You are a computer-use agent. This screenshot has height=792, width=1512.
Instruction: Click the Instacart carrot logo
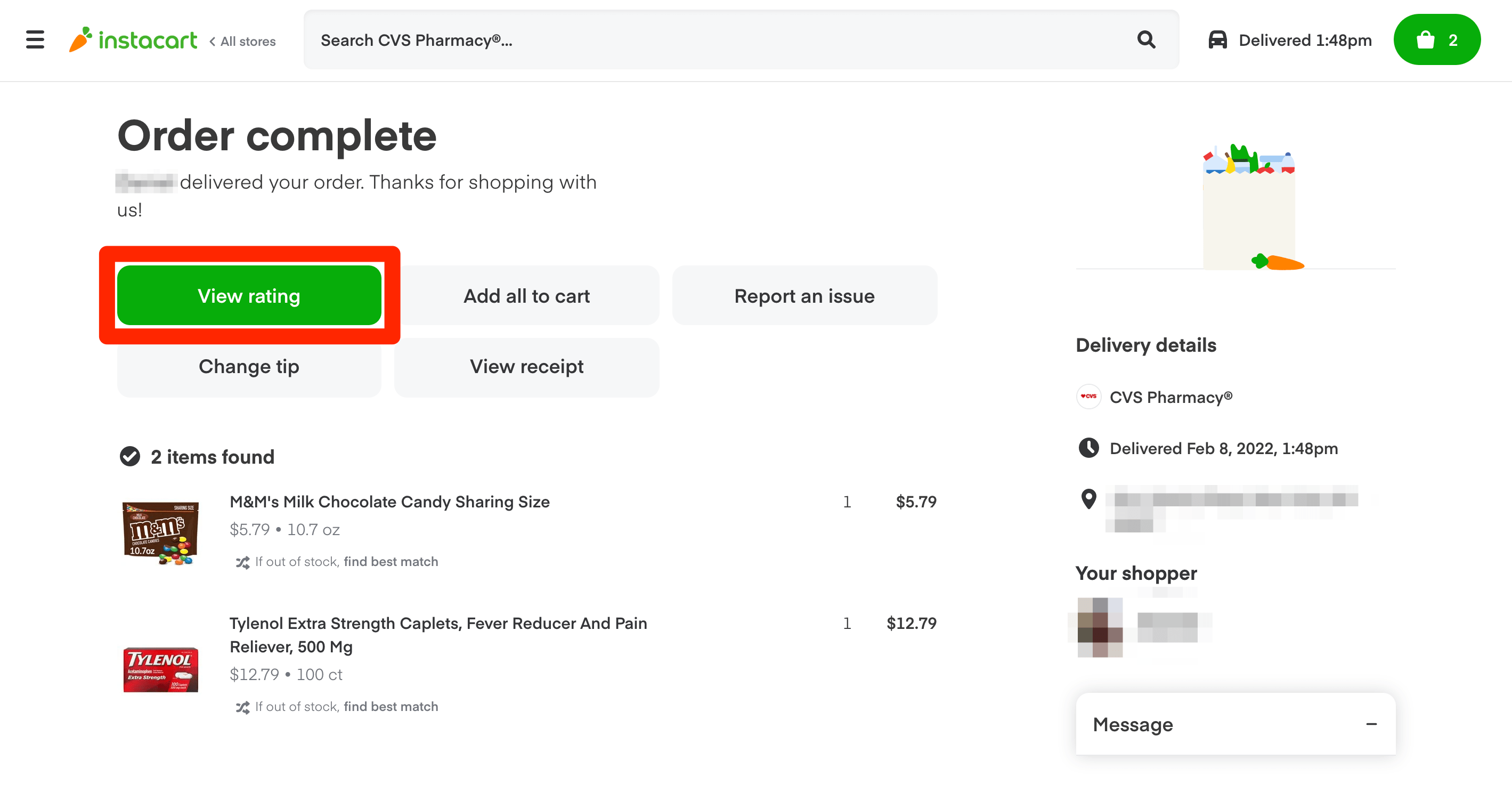81,39
